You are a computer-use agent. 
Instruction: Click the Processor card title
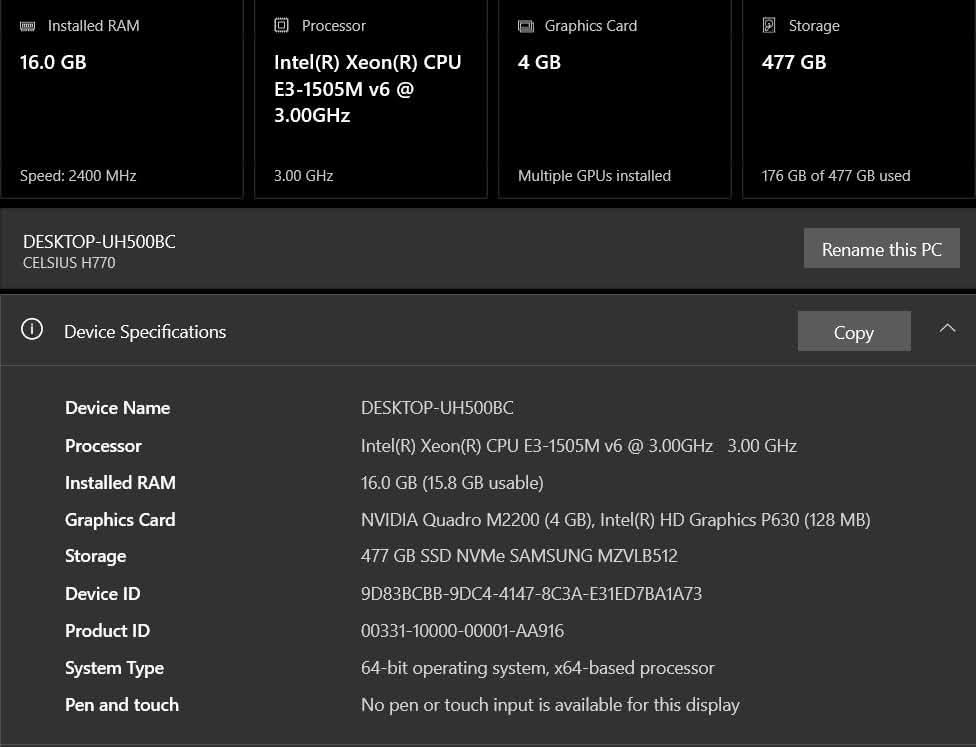(x=334, y=26)
